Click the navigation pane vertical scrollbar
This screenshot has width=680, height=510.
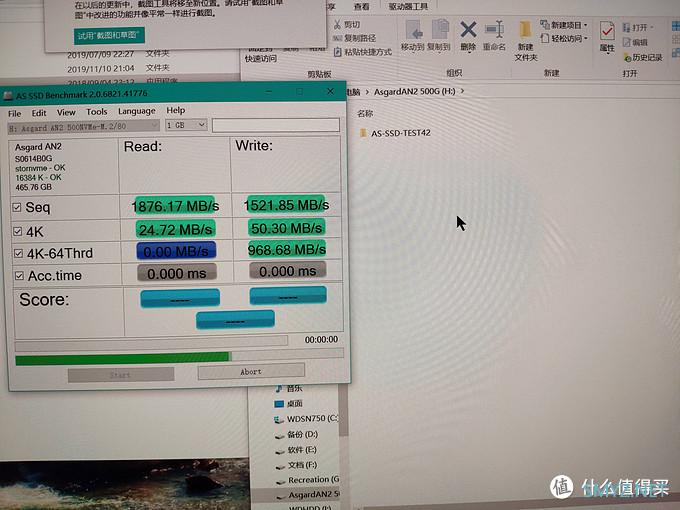tap(343, 410)
